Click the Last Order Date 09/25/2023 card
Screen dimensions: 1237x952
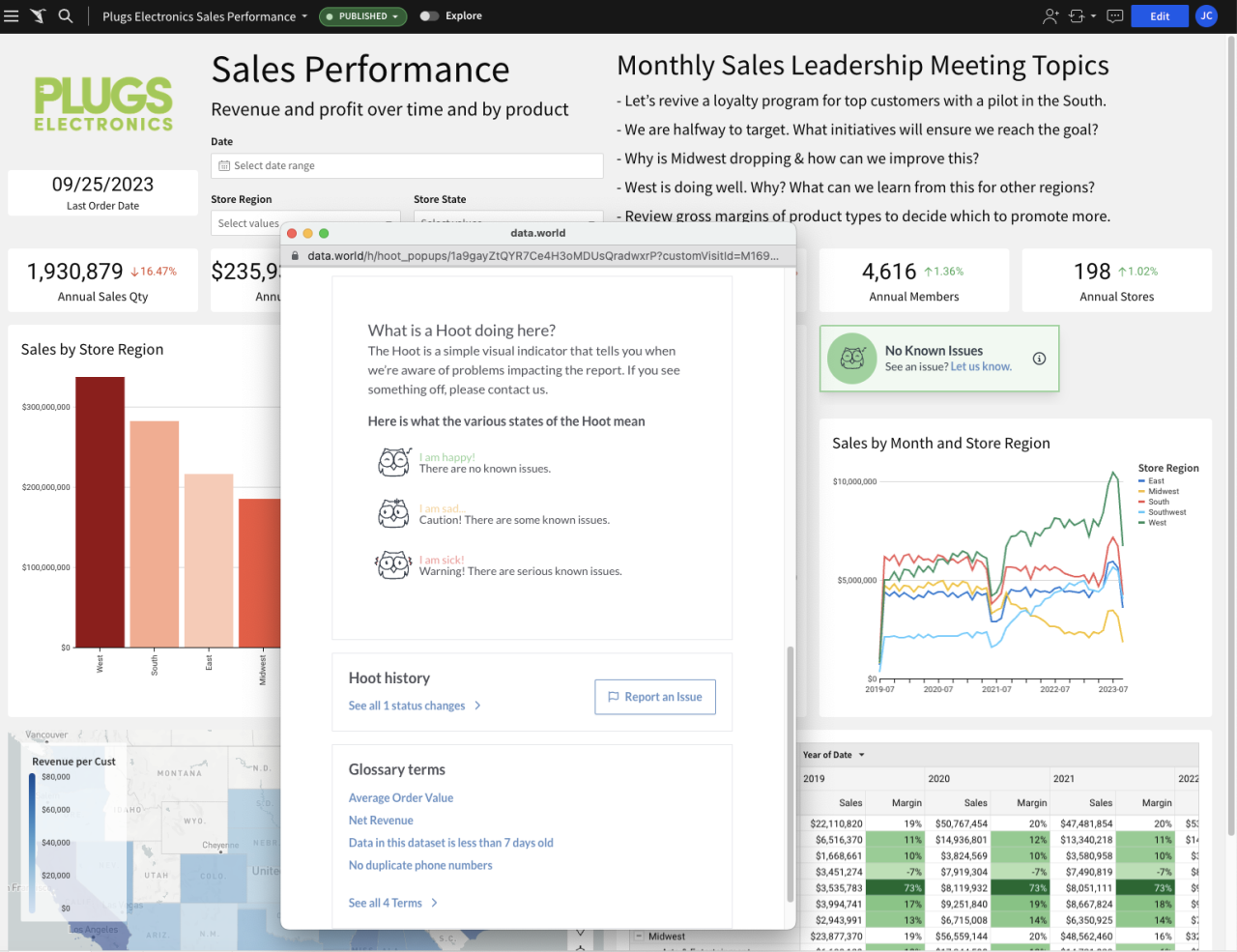tap(102, 192)
